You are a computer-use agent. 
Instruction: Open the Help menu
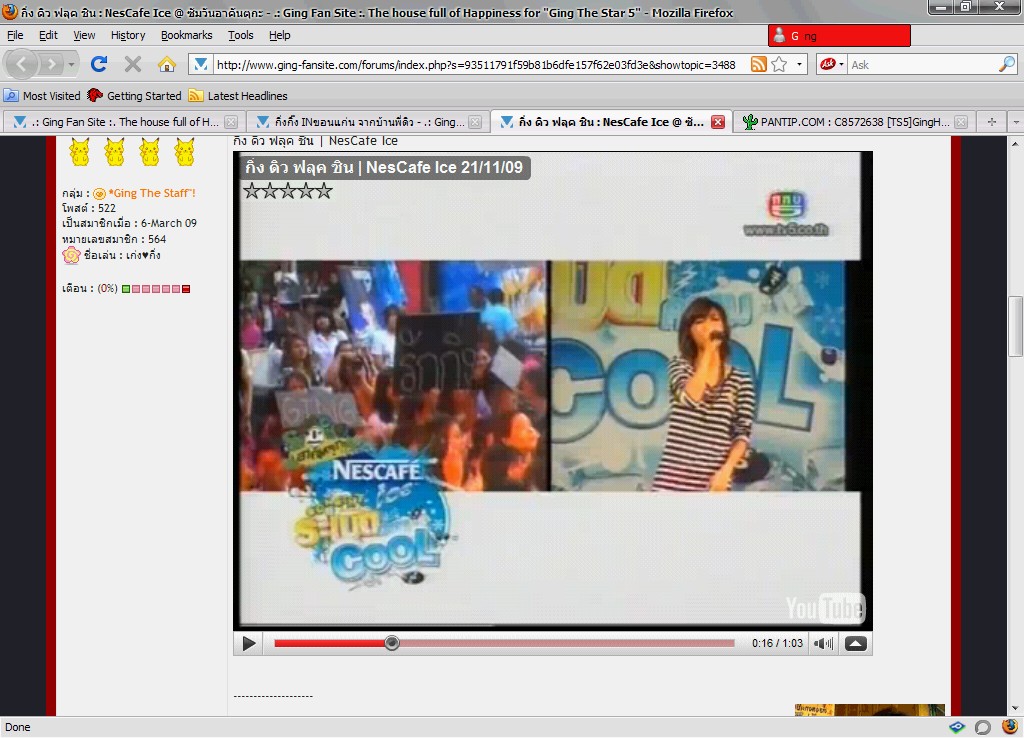[x=280, y=35]
